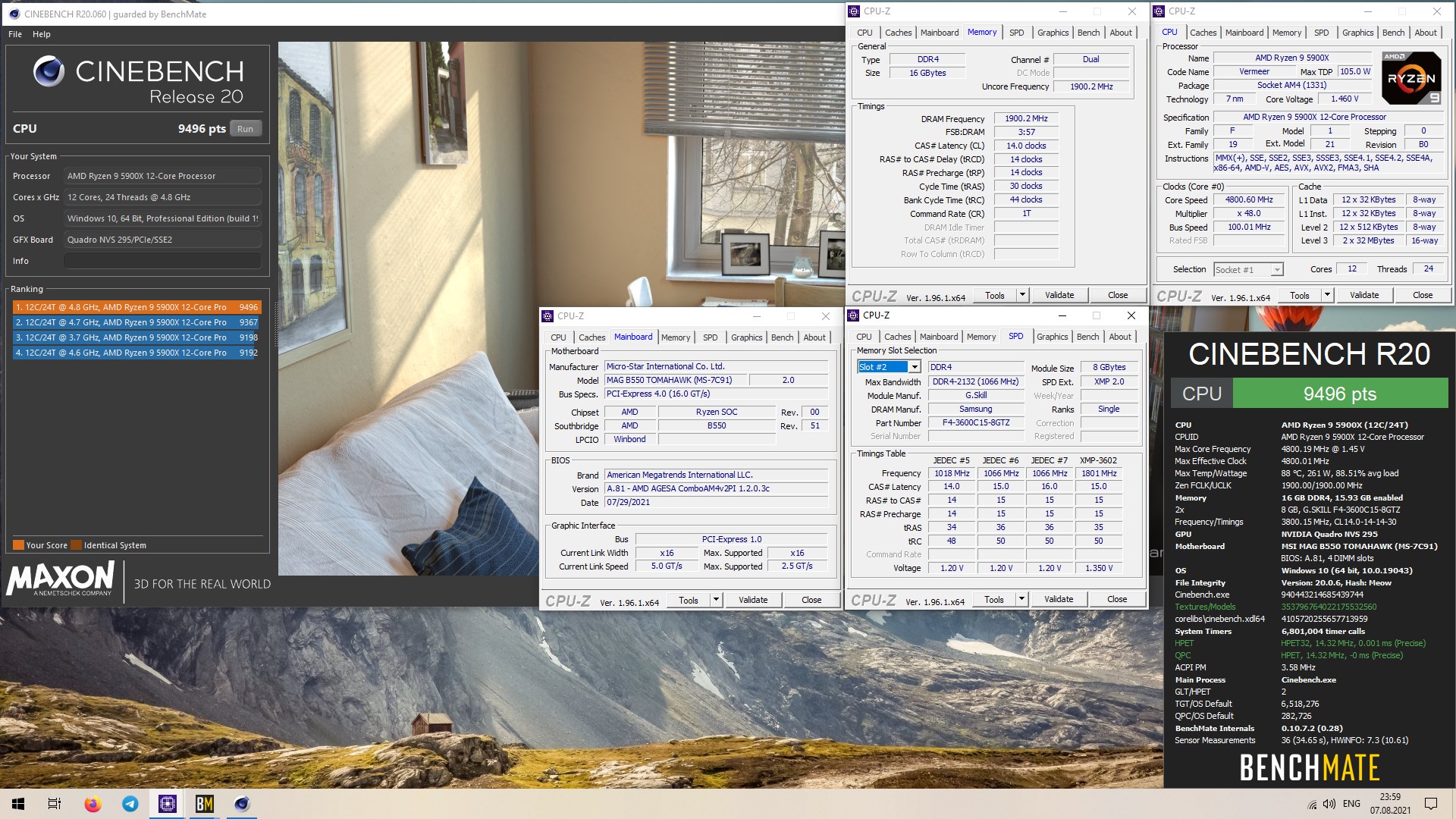Open Memory tab in SPD window
The image size is (1456, 819).
pyautogui.click(x=981, y=337)
